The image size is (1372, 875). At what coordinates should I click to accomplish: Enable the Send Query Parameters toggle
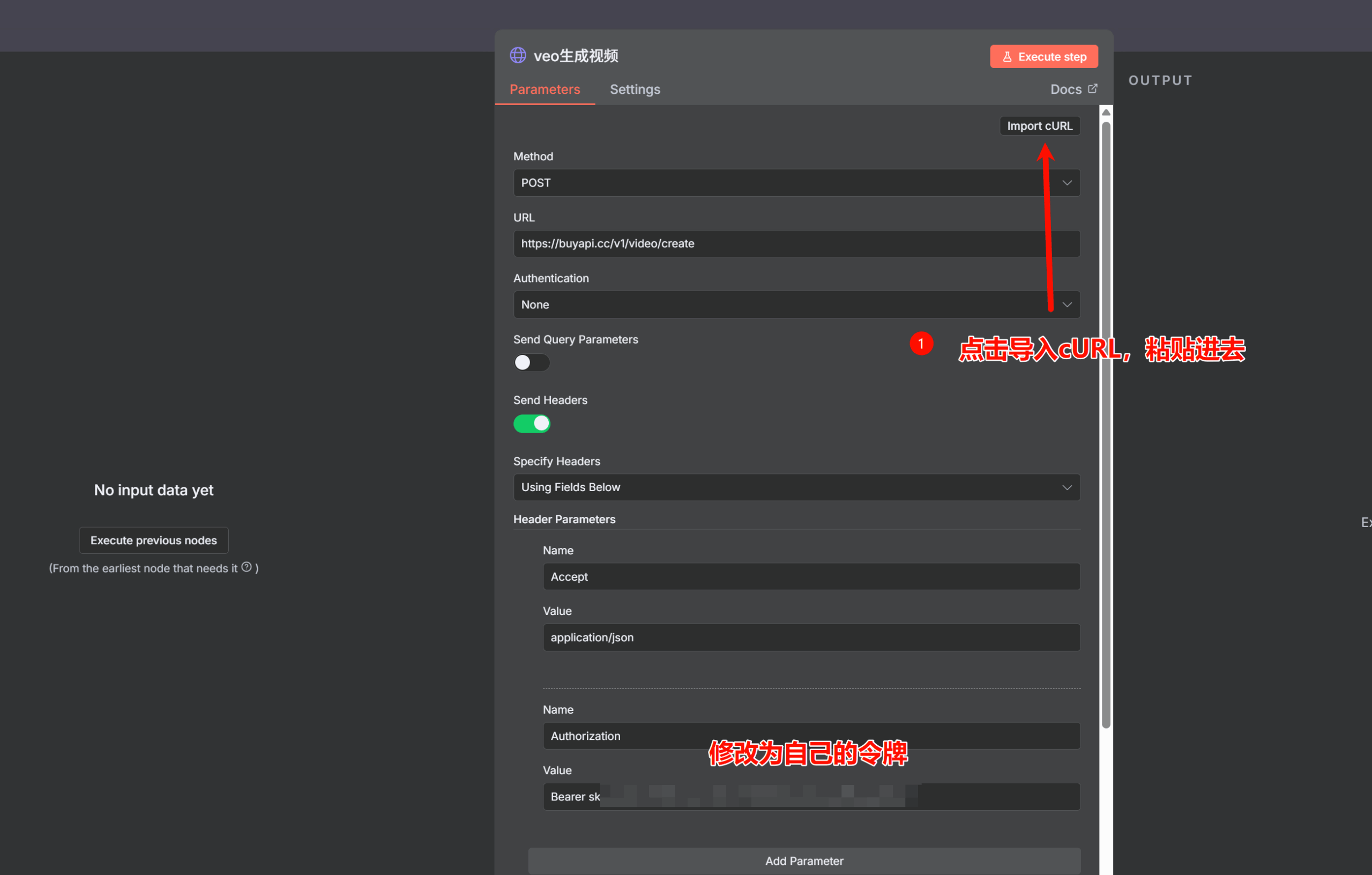[x=531, y=362]
